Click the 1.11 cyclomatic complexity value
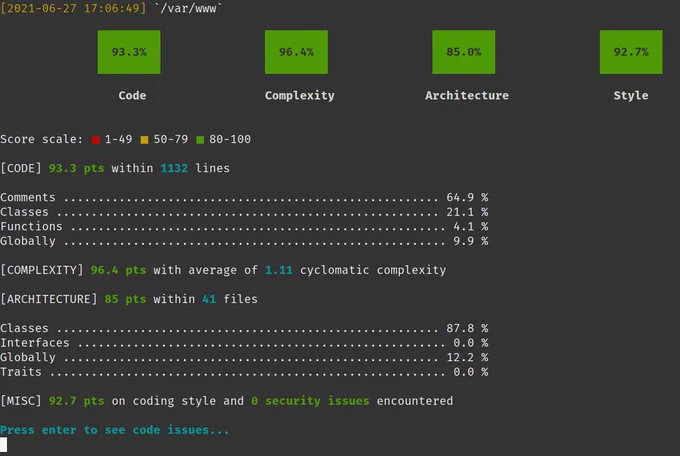 279,270
